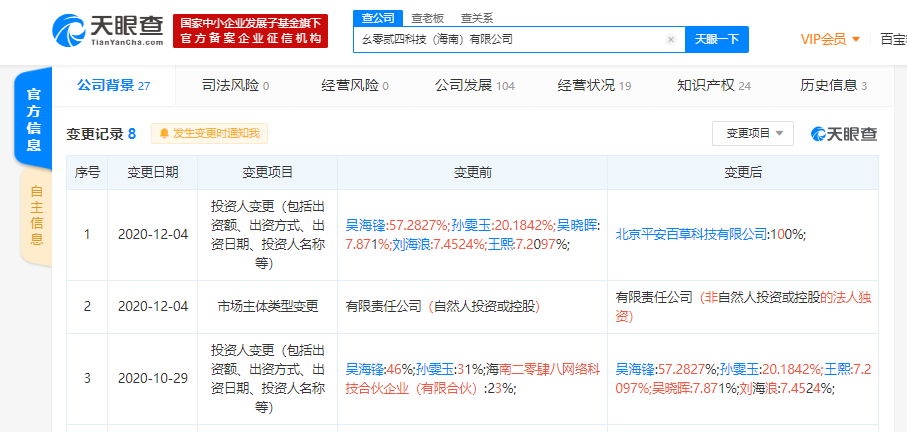This screenshot has height=432, width=907.
Task: Open the 历史信息 tab
Action: (x=833, y=85)
